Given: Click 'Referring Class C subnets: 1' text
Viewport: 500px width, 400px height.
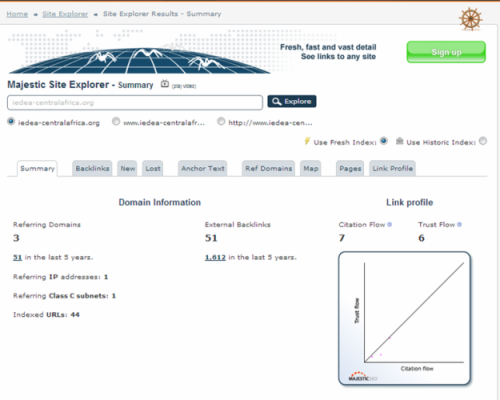Looking at the screenshot, I should (x=64, y=296).
